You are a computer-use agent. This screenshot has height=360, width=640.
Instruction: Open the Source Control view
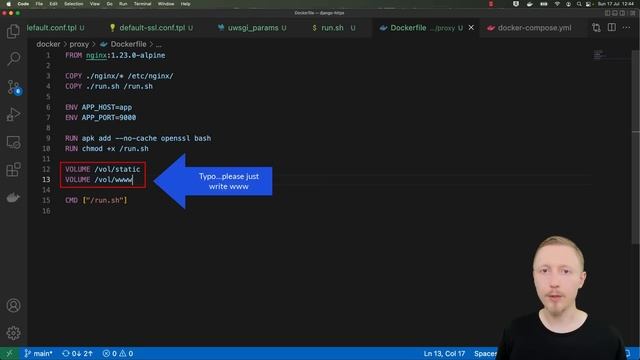pos(14,87)
